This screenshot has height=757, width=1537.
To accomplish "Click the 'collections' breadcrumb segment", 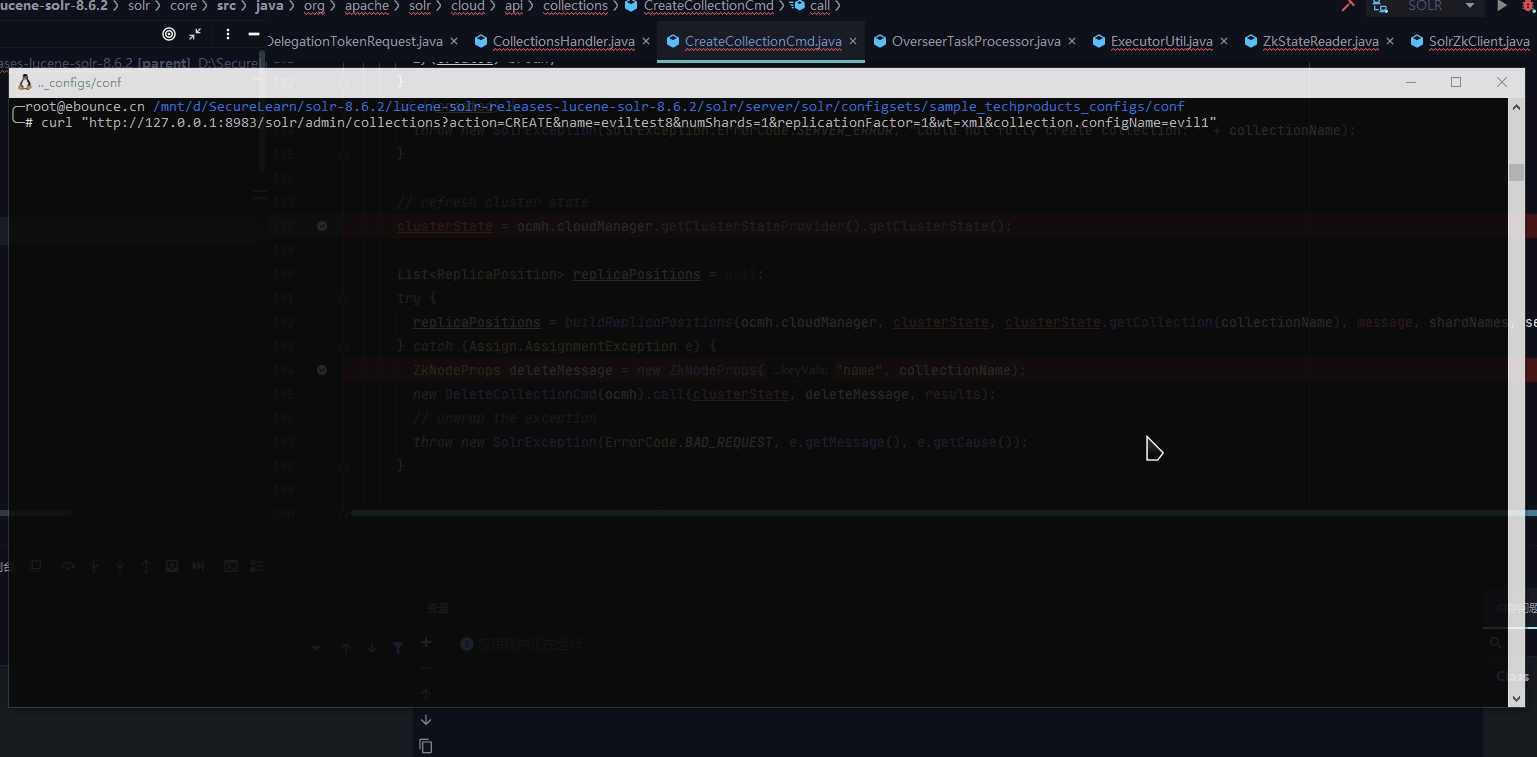I will [575, 6].
